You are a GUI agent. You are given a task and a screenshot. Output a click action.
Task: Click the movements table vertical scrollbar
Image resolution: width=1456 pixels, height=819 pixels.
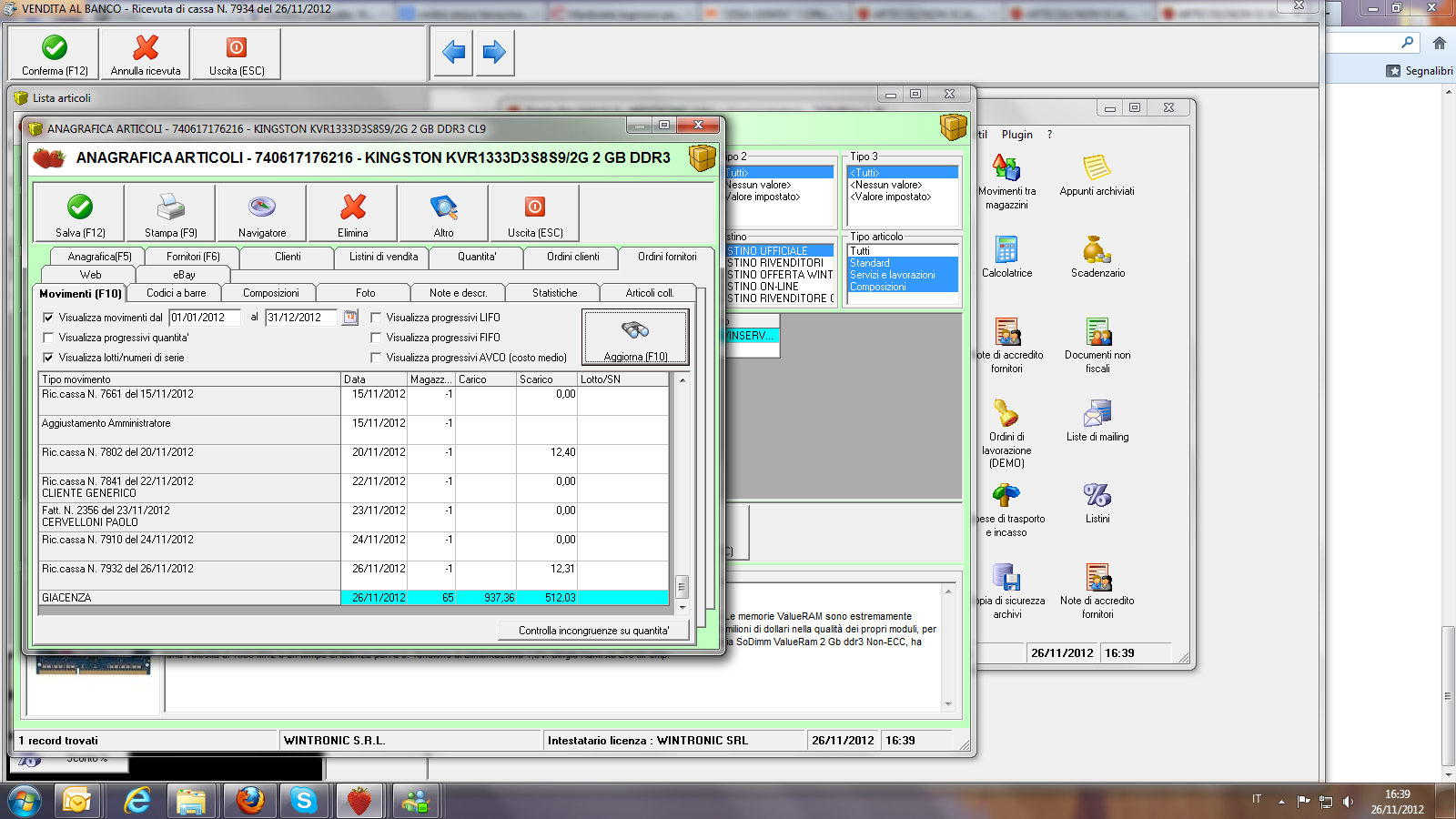tap(682, 494)
